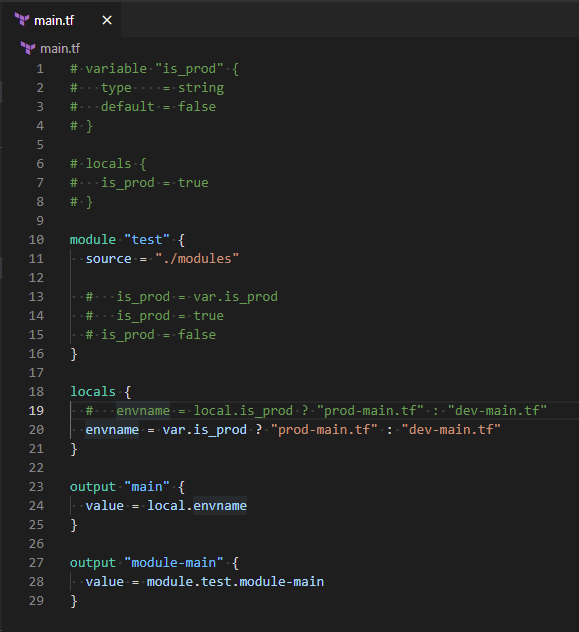Click "prod-main.tf" string on line 20
The width and height of the screenshot is (579, 632).
click(x=324, y=430)
